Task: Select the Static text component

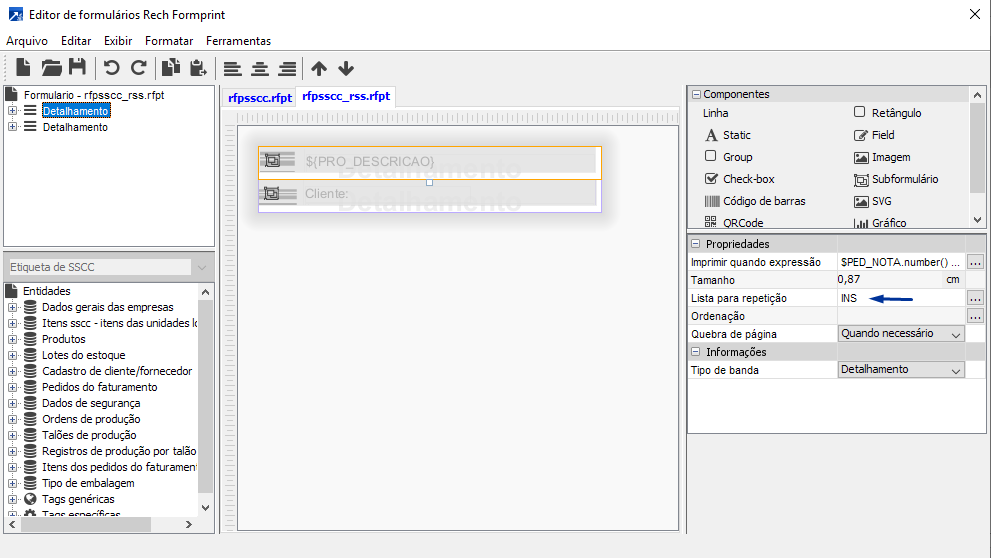Action: click(x=727, y=135)
